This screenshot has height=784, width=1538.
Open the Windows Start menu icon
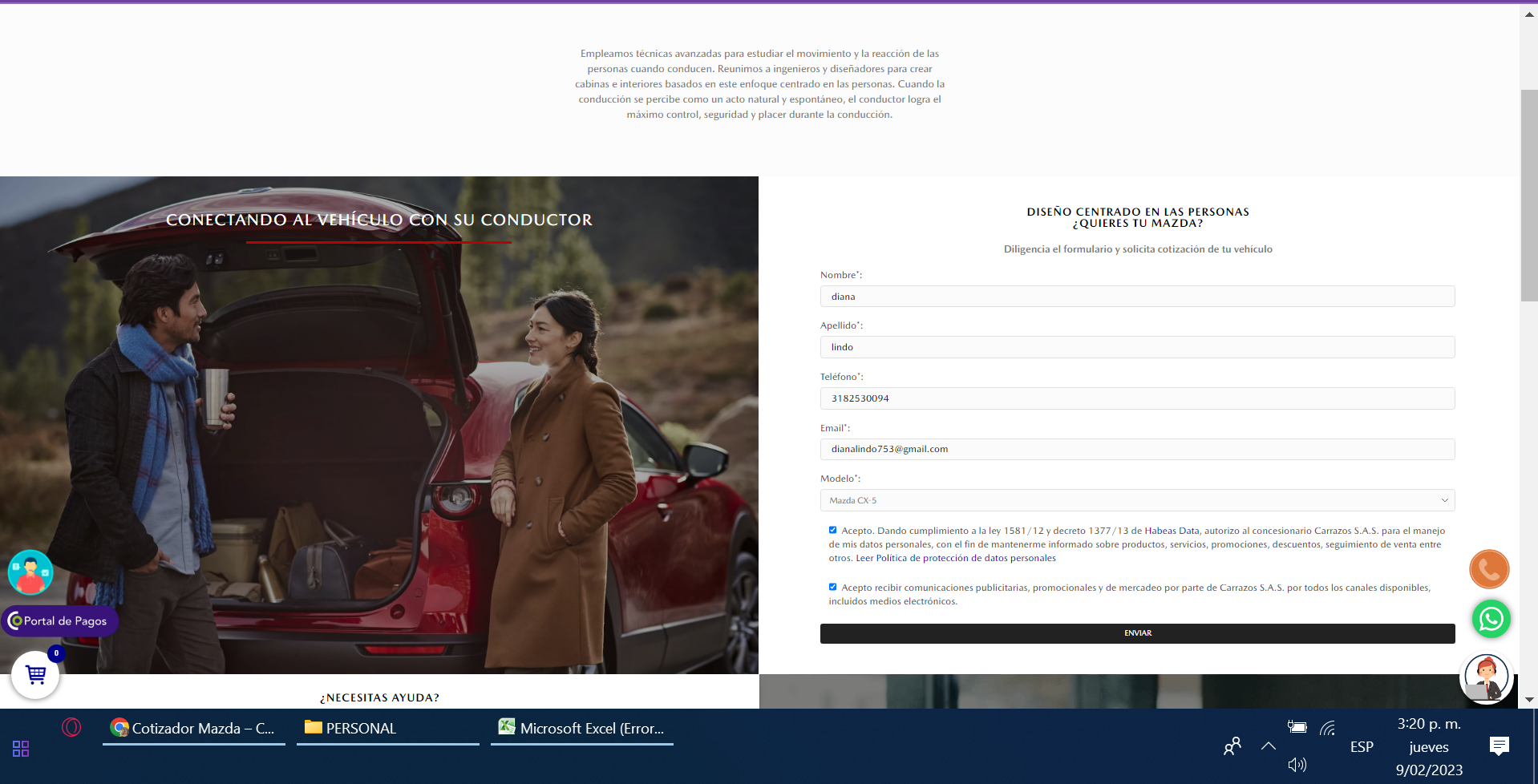point(21,749)
